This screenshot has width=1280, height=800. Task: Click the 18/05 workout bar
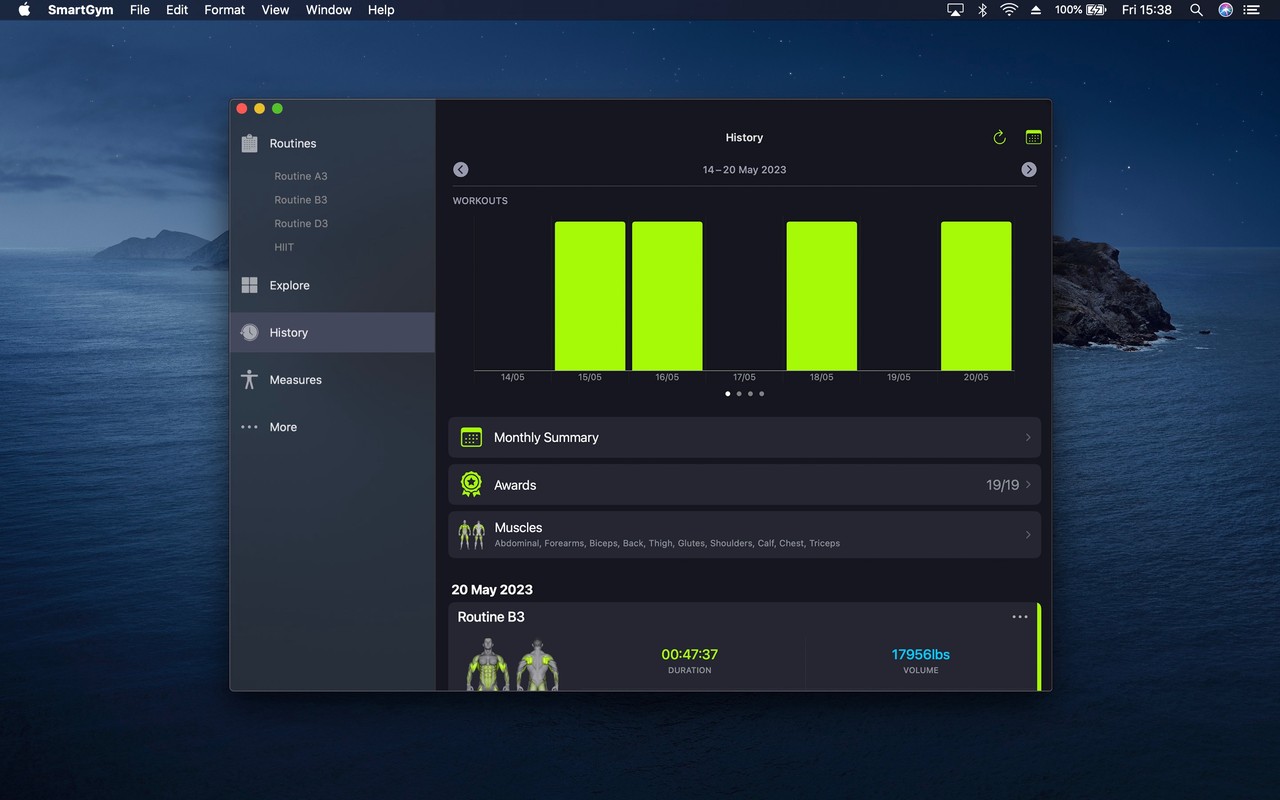[822, 296]
